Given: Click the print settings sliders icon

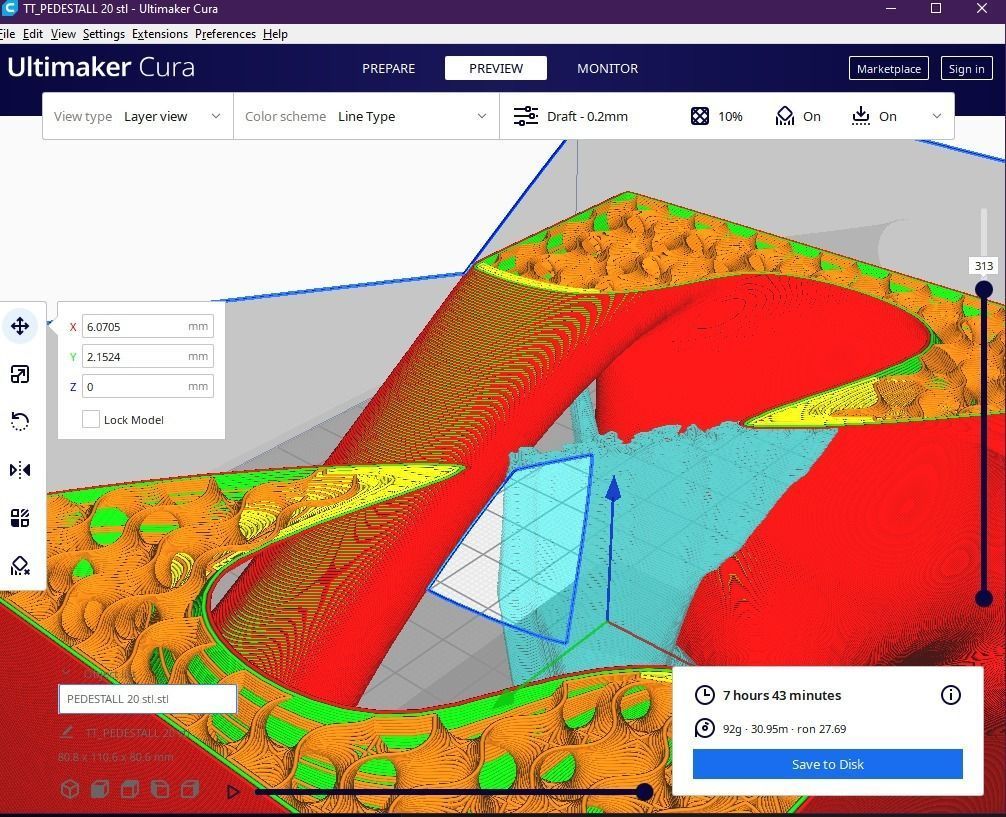Looking at the screenshot, I should pos(525,116).
